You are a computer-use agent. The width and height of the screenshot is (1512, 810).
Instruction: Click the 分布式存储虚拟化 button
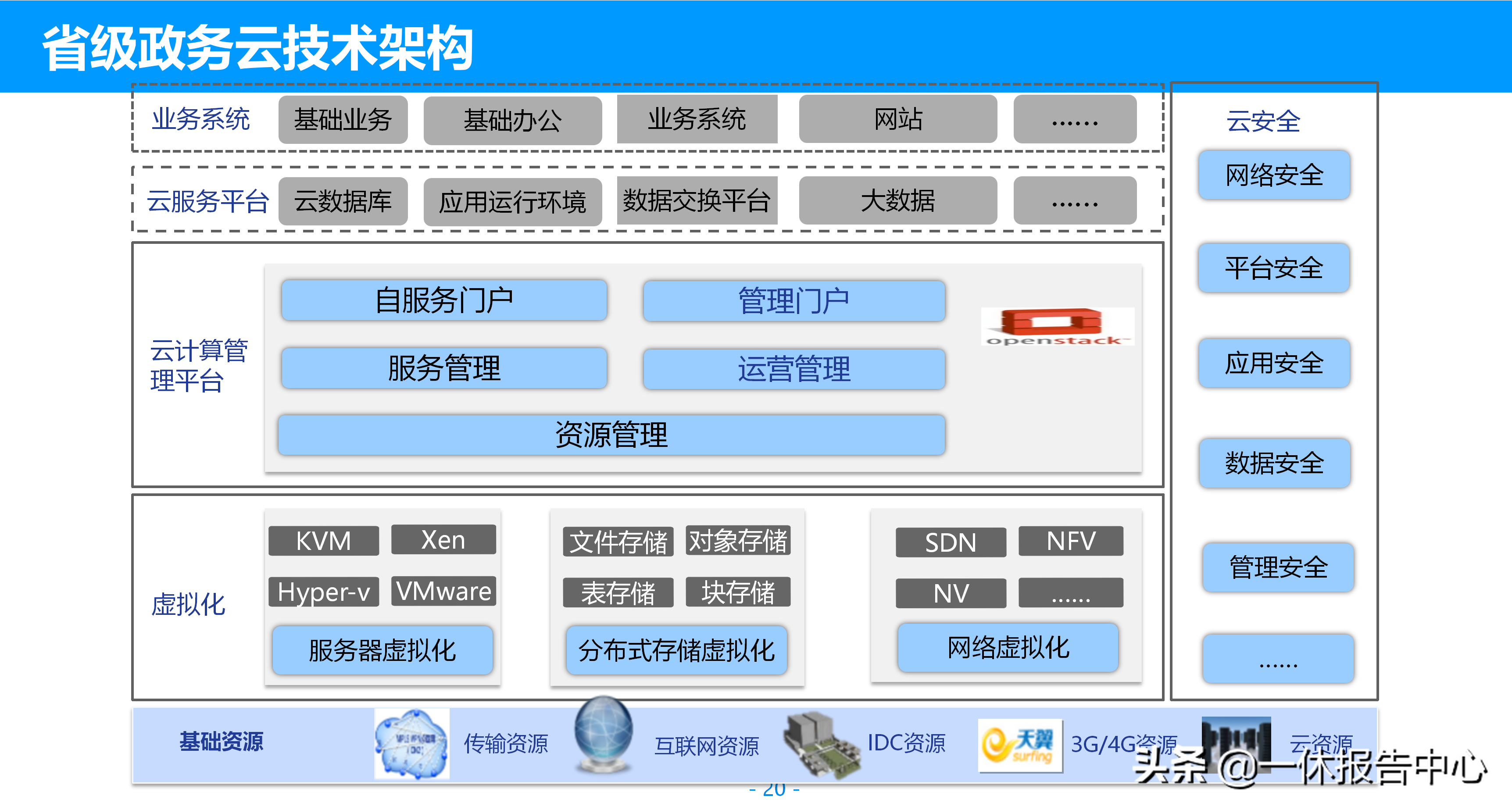[676, 650]
